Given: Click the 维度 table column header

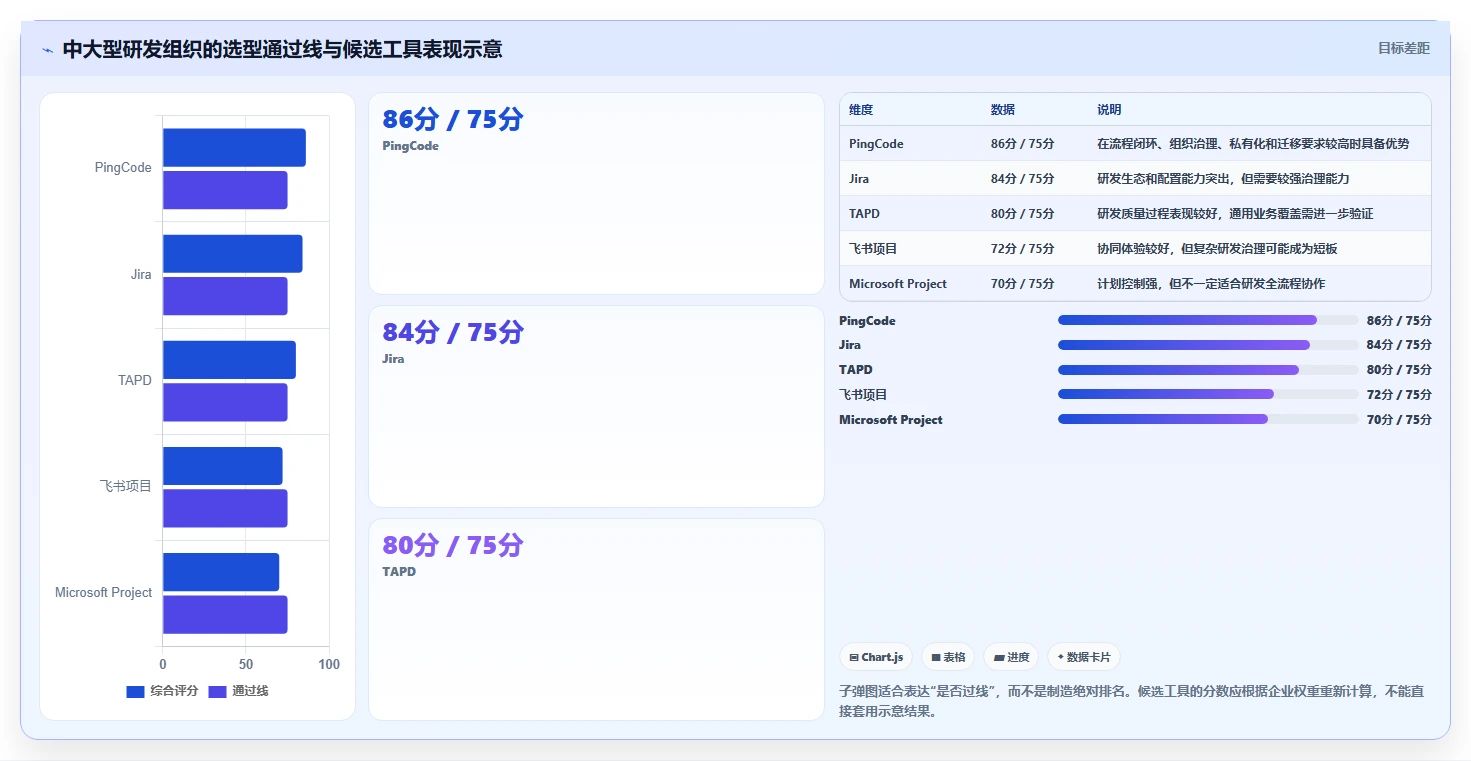Looking at the screenshot, I should [x=861, y=110].
